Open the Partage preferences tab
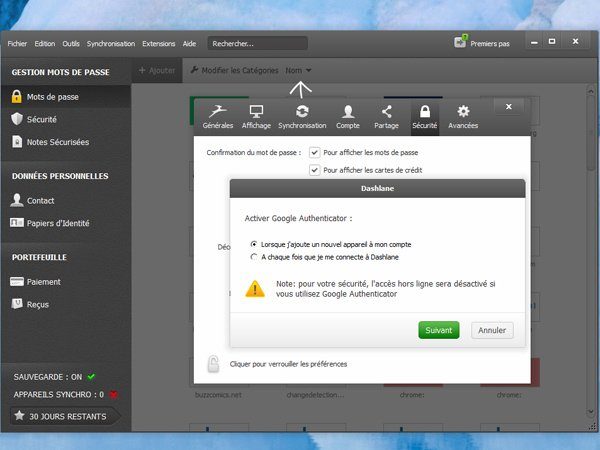Viewport: 600px width, 450px height. tap(386, 117)
